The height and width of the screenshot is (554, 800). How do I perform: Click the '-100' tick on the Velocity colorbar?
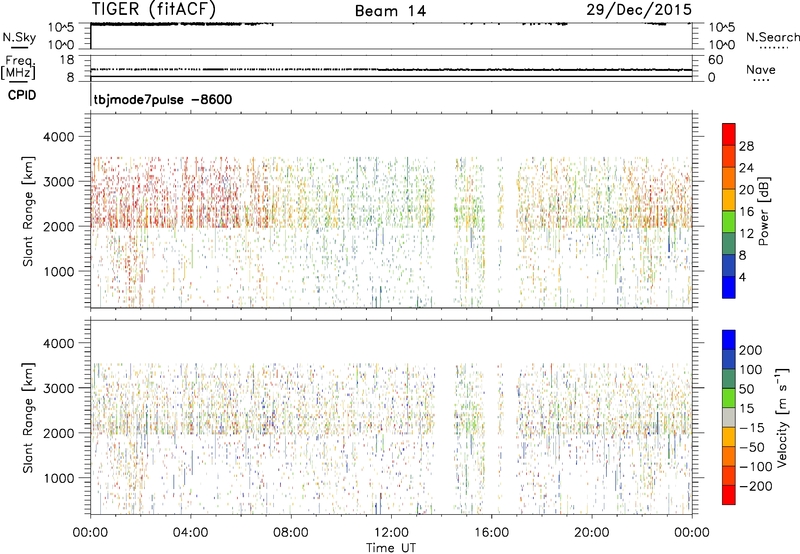pos(756,467)
